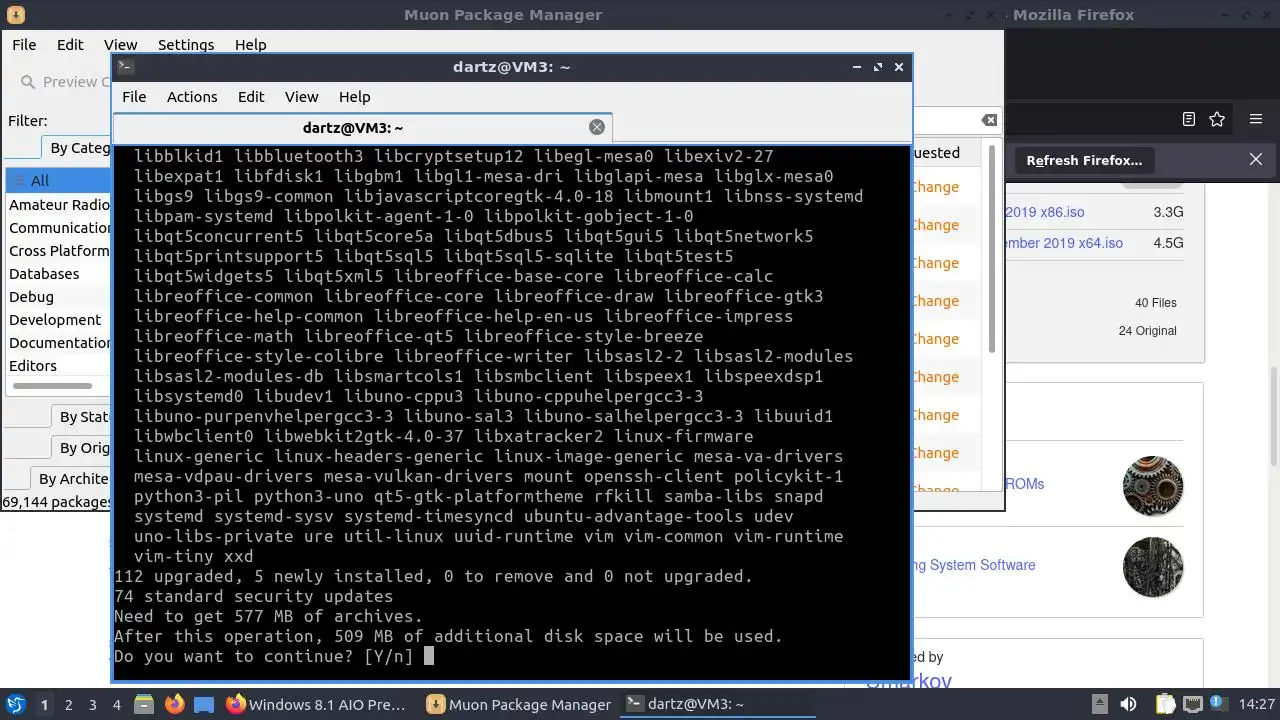Click the terminal prompt after [Y/n]
Screen dimensions: 1280x720
[x=429, y=656]
